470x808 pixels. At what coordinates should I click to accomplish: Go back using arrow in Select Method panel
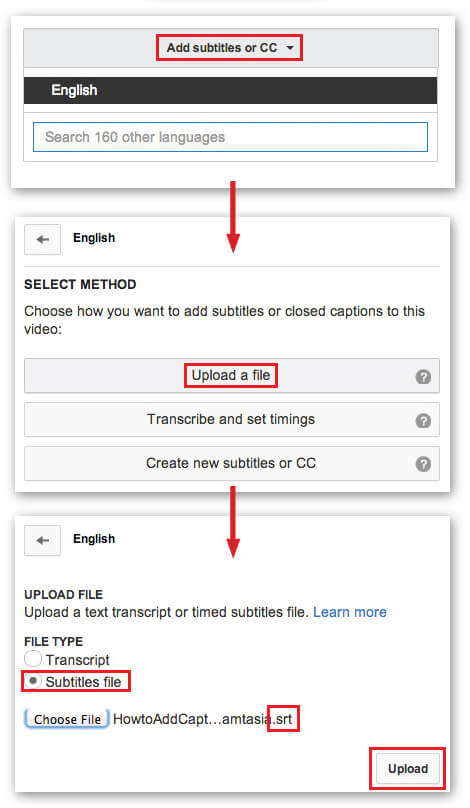point(43,239)
